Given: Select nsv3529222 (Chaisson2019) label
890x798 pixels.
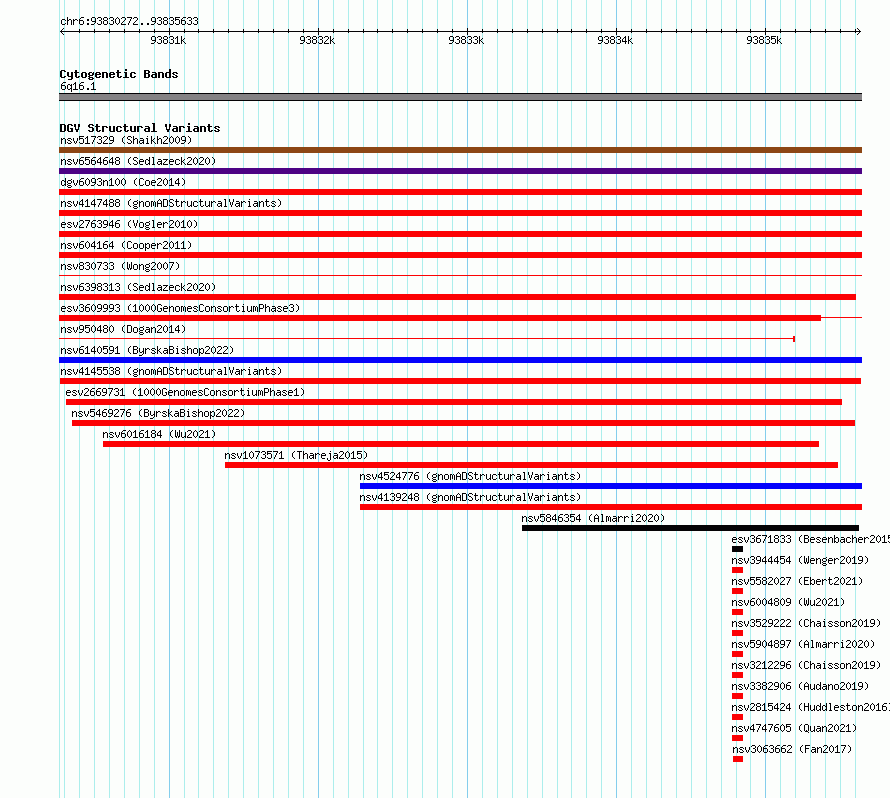Looking at the screenshot, I should click(x=806, y=623).
